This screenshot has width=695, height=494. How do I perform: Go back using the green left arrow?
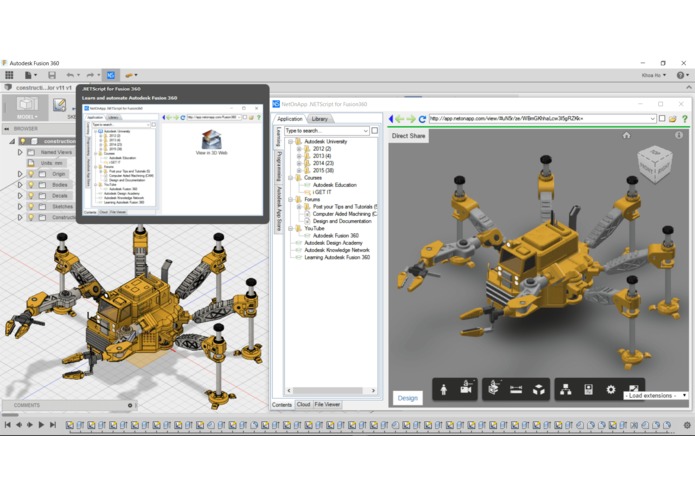point(400,119)
